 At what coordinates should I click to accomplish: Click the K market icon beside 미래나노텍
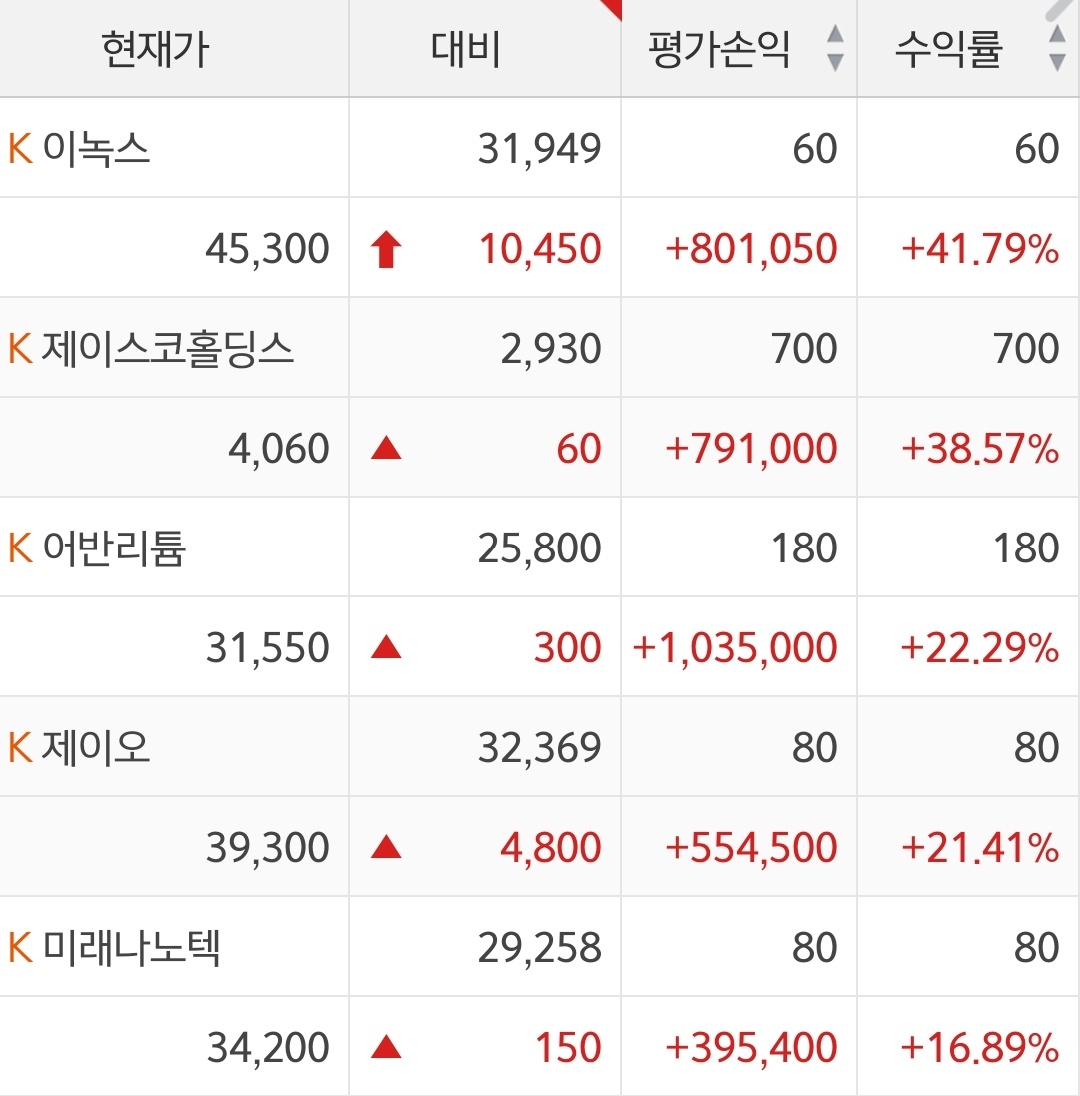(20, 948)
